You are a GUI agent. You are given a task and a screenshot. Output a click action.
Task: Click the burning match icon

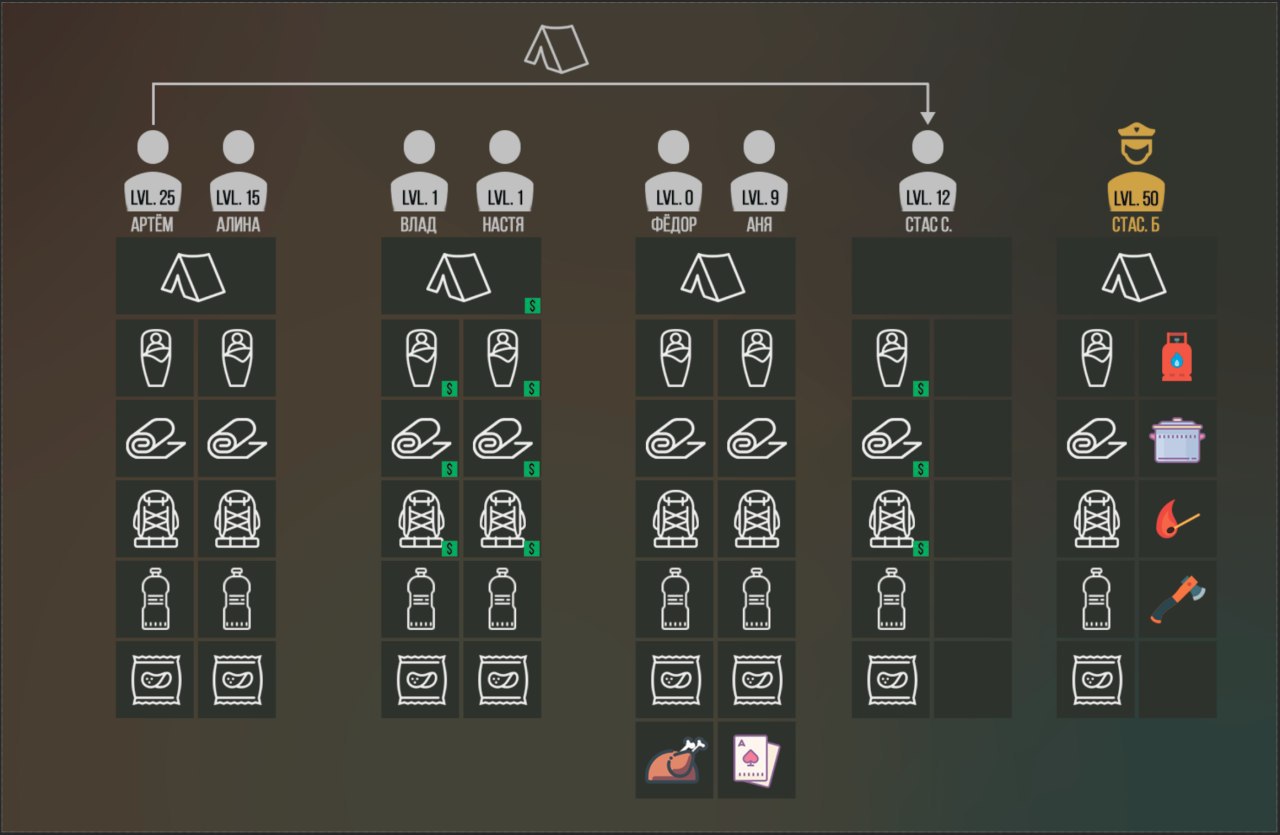pyautogui.click(x=1177, y=519)
